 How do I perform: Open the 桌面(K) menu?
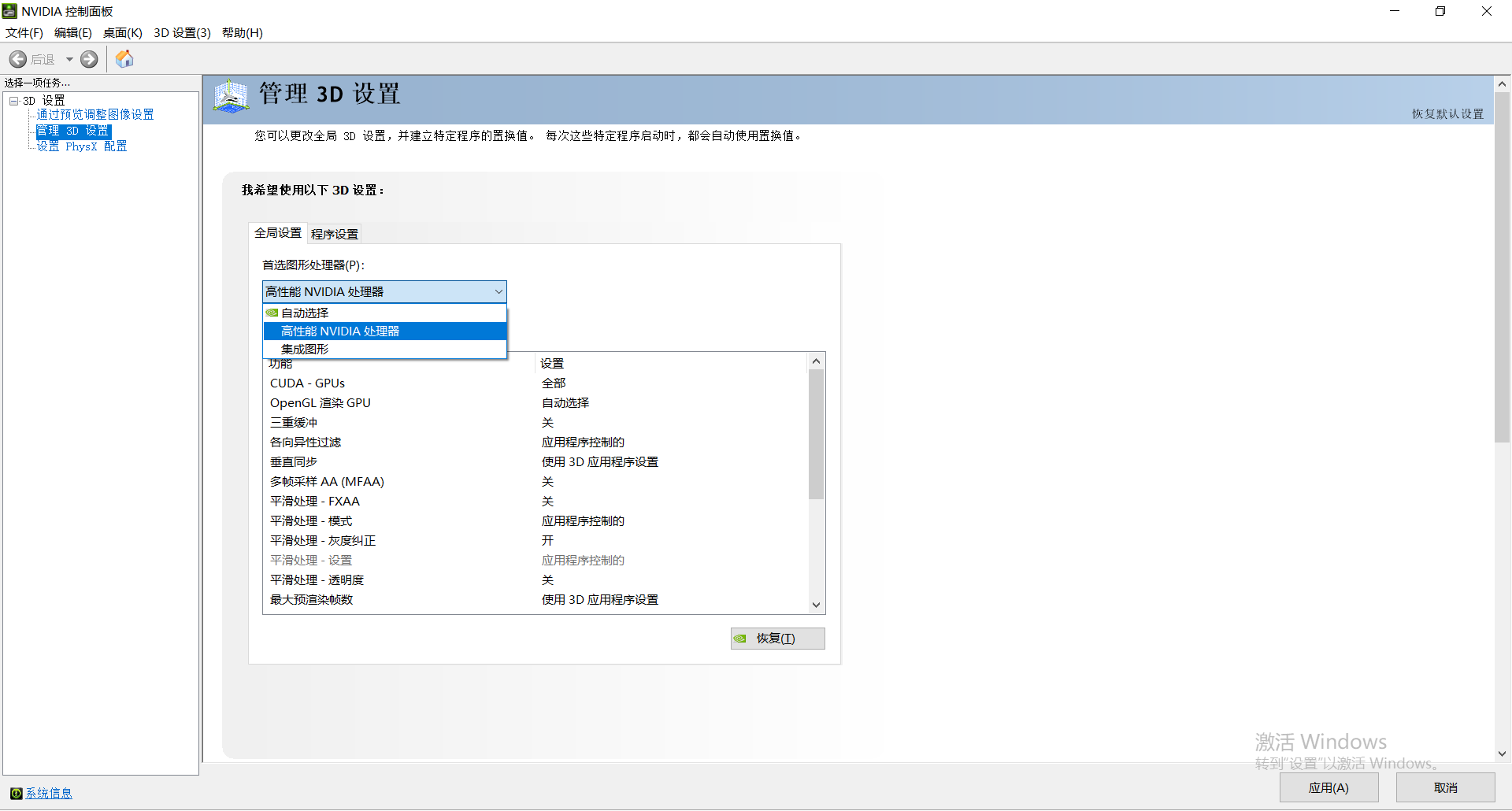pos(123,32)
